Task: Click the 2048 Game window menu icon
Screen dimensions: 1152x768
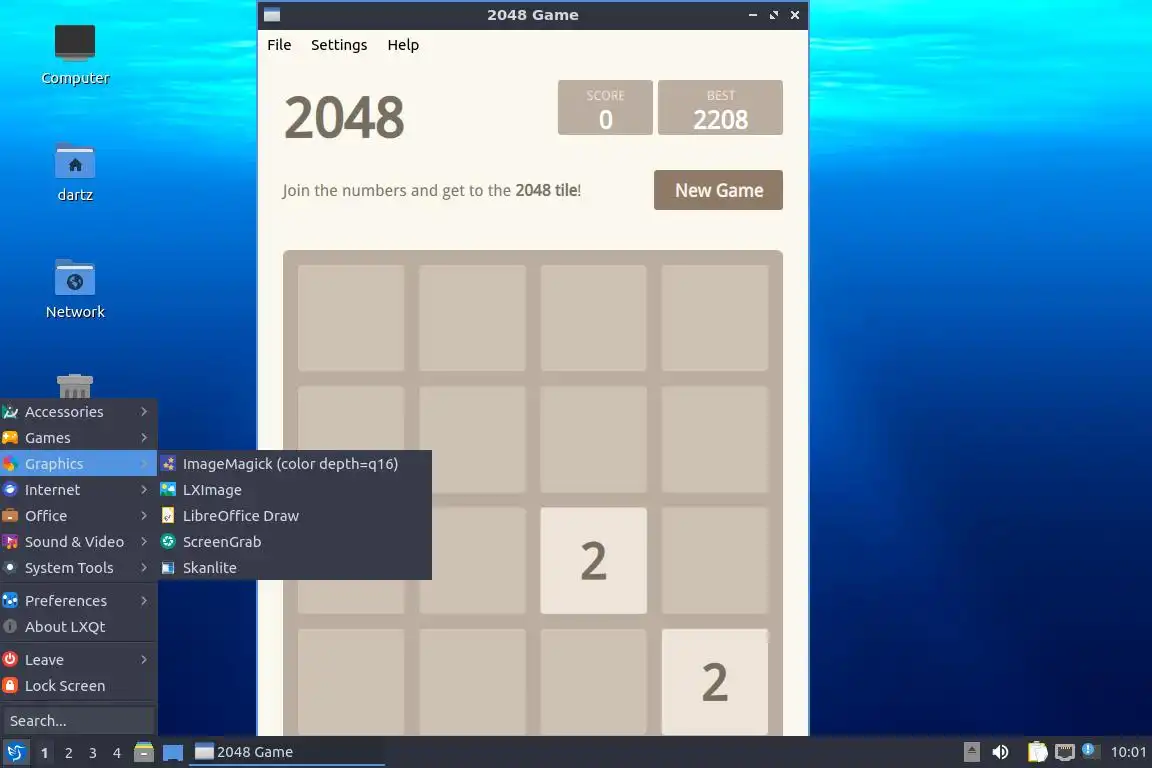Action: pos(272,15)
